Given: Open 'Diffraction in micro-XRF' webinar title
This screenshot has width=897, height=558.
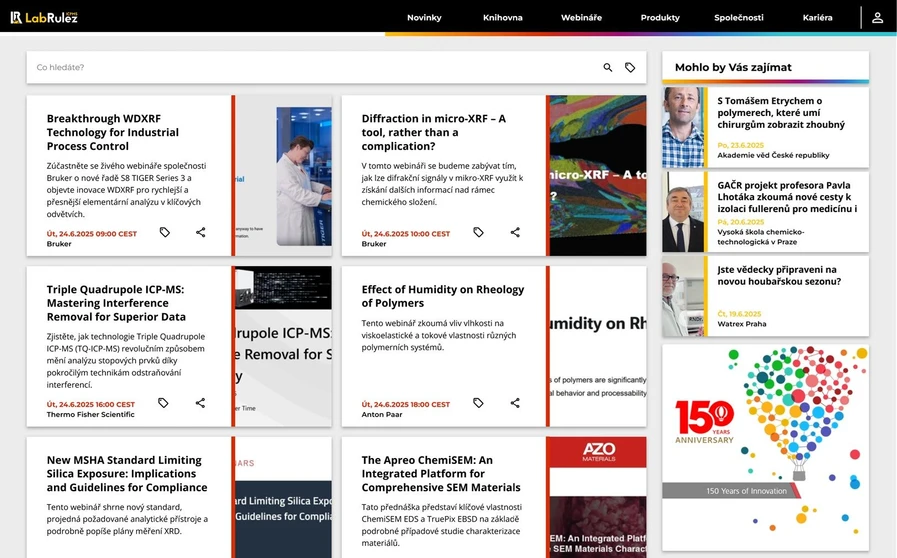Looking at the screenshot, I should pyautogui.click(x=434, y=132).
